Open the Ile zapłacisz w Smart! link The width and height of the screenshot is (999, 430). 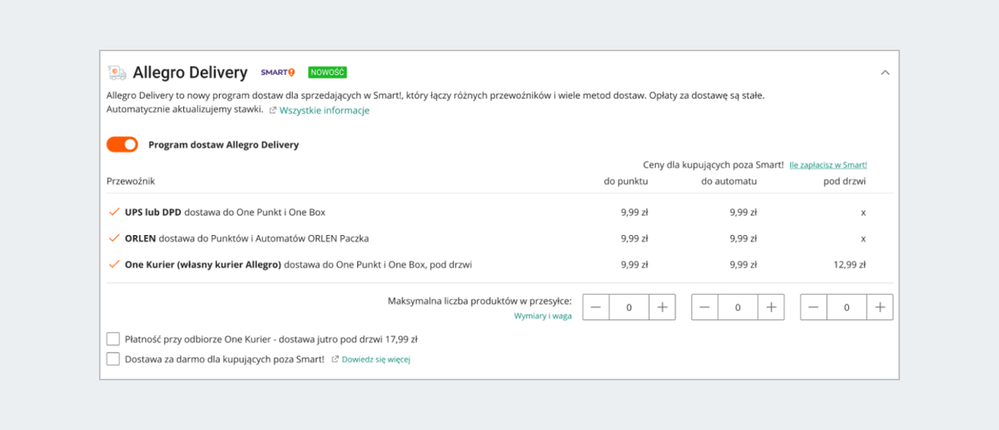(828, 165)
